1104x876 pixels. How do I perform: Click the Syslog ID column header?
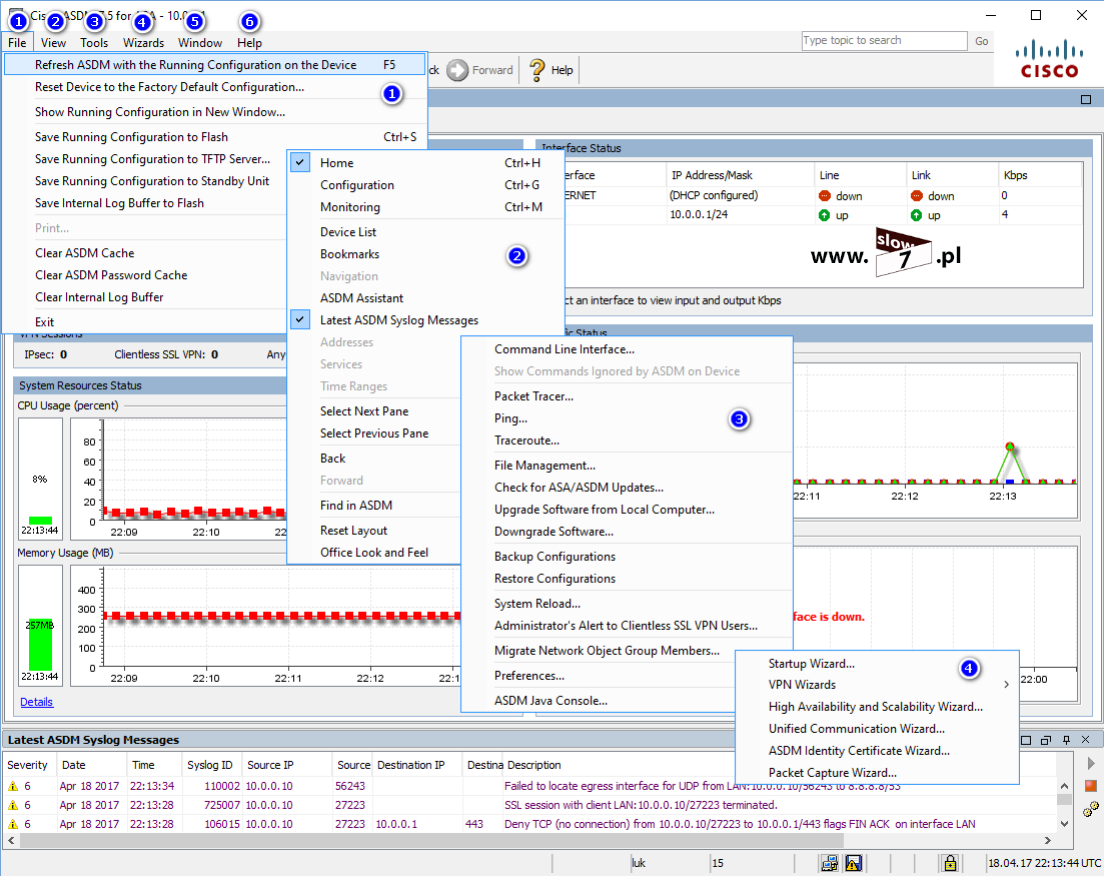(211, 765)
